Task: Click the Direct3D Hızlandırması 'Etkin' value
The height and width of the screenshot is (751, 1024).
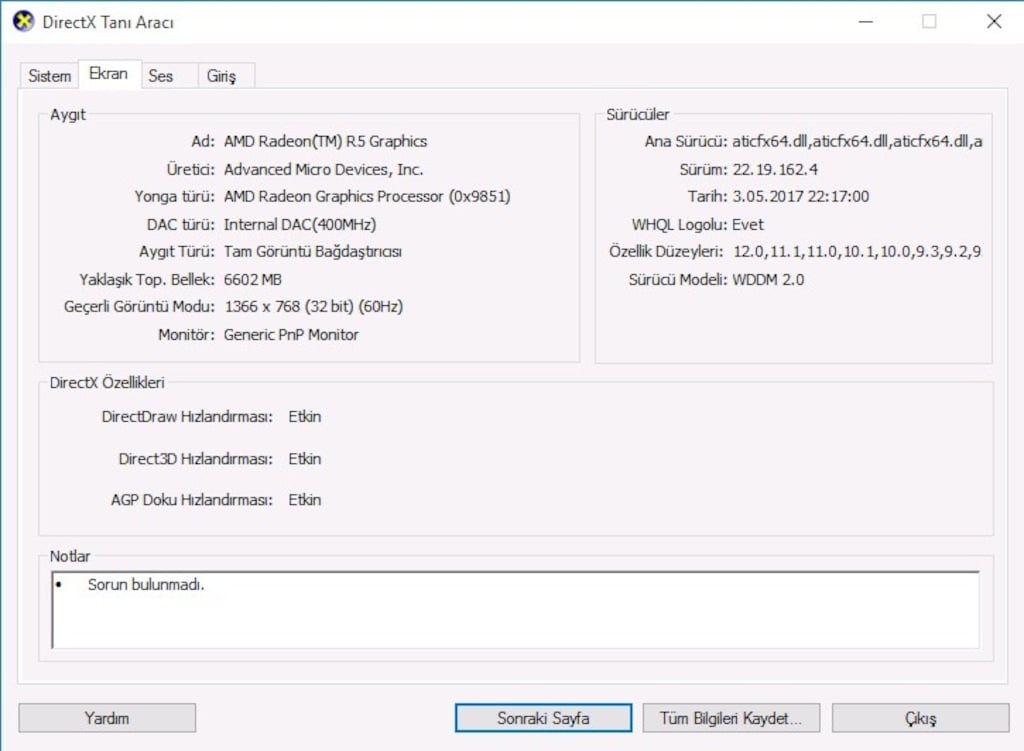Action: 305,459
